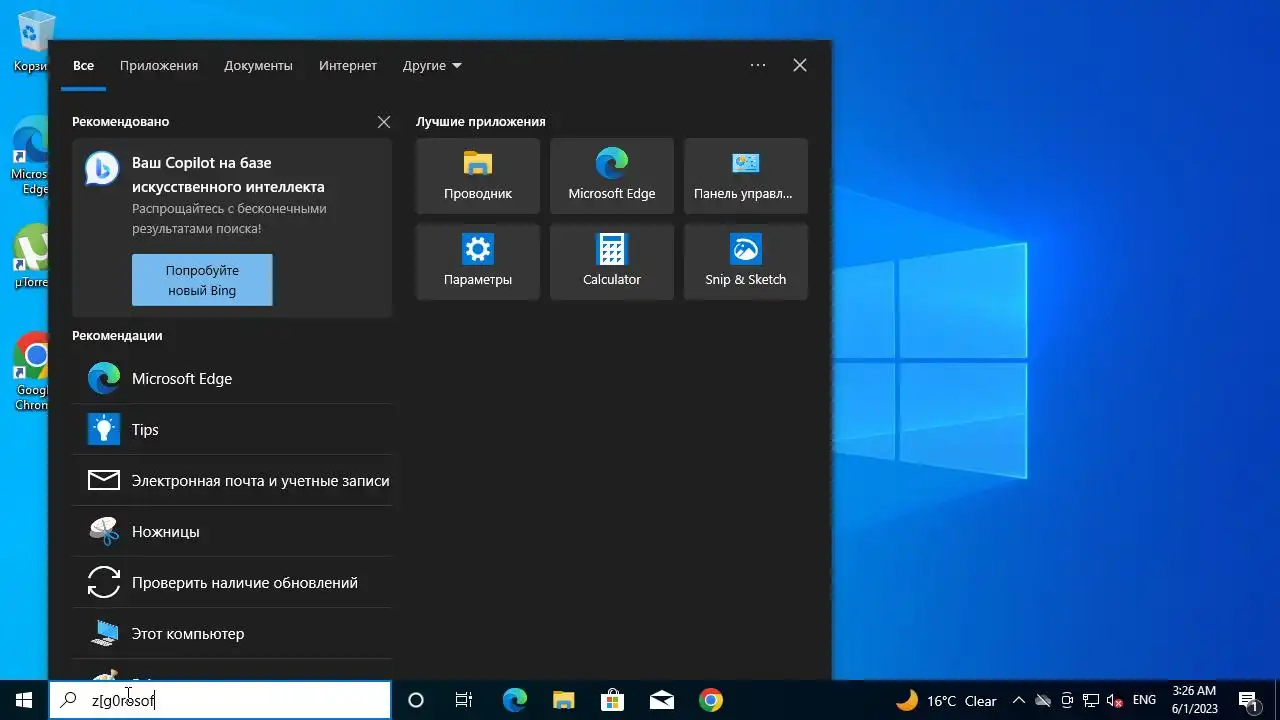Launch Chrome from the taskbar
This screenshot has width=1280, height=720.
pos(711,700)
